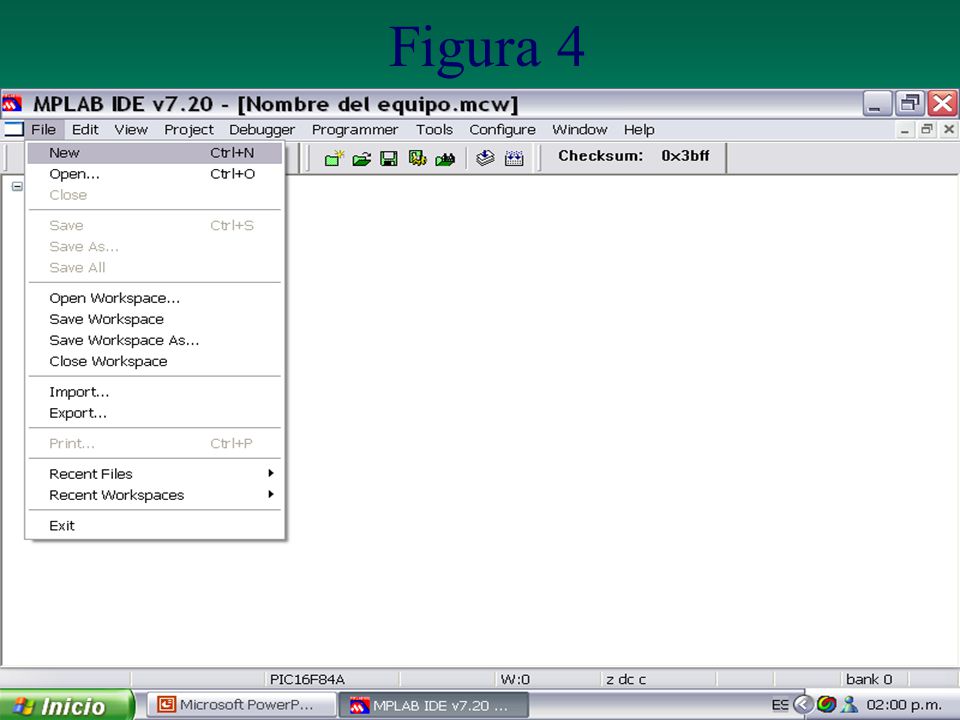Open the Debugger menu
Image resolution: width=960 pixels, height=720 pixels.
pos(262,130)
